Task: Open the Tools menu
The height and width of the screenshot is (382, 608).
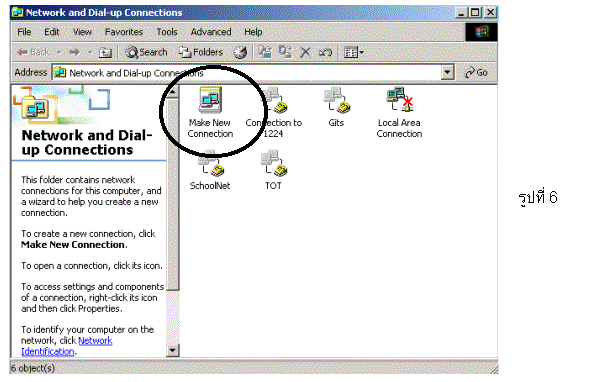Action: click(x=167, y=32)
